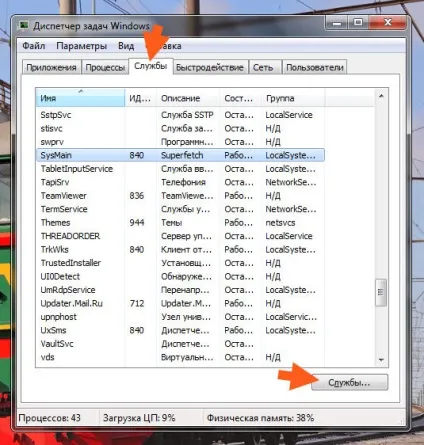Select the SstpSvc service row

pyautogui.click(x=180, y=115)
